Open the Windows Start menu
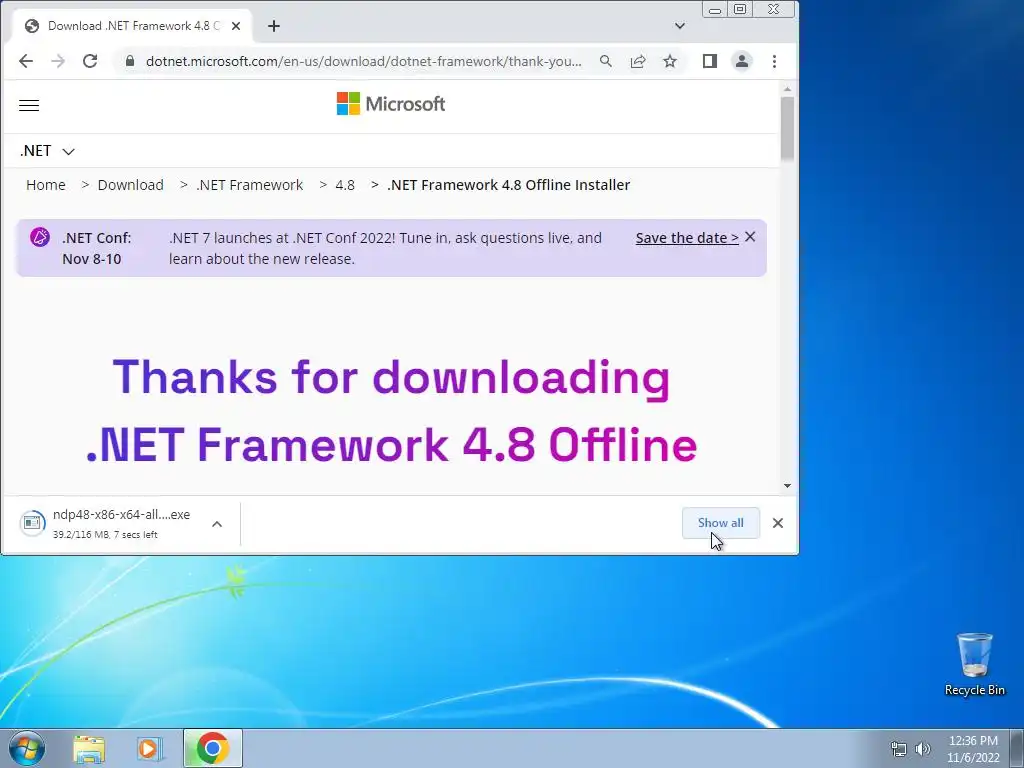This screenshot has width=1024, height=768. pos(27,748)
